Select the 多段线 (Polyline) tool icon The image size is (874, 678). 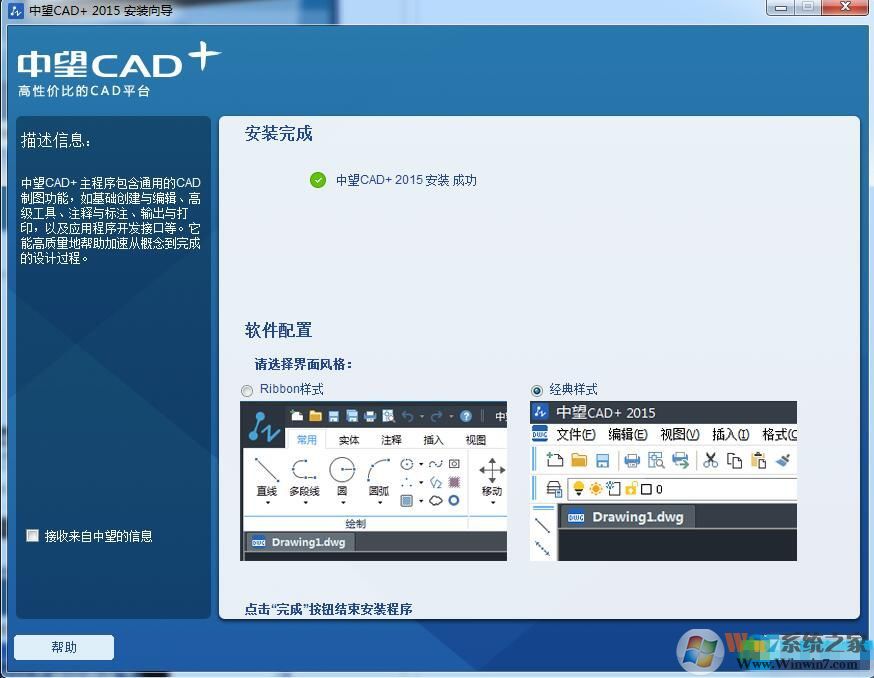pos(305,470)
